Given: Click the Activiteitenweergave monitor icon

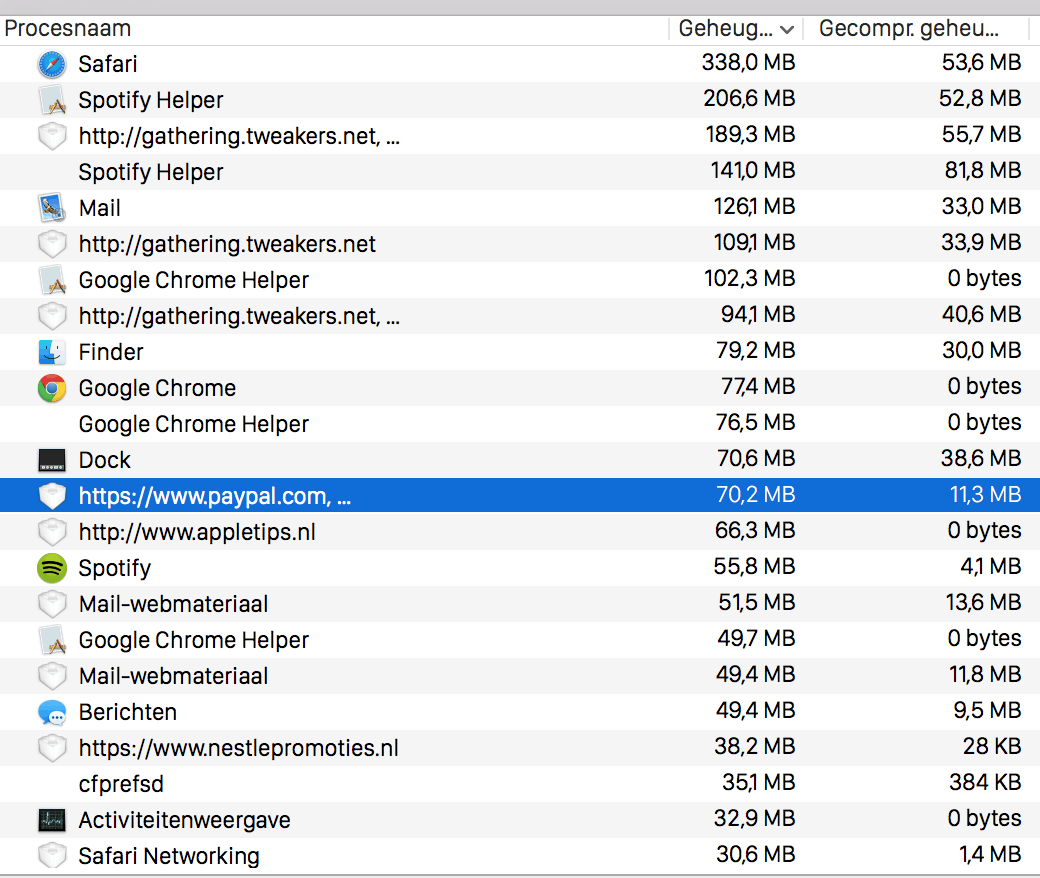Looking at the screenshot, I should click(52, 820).
